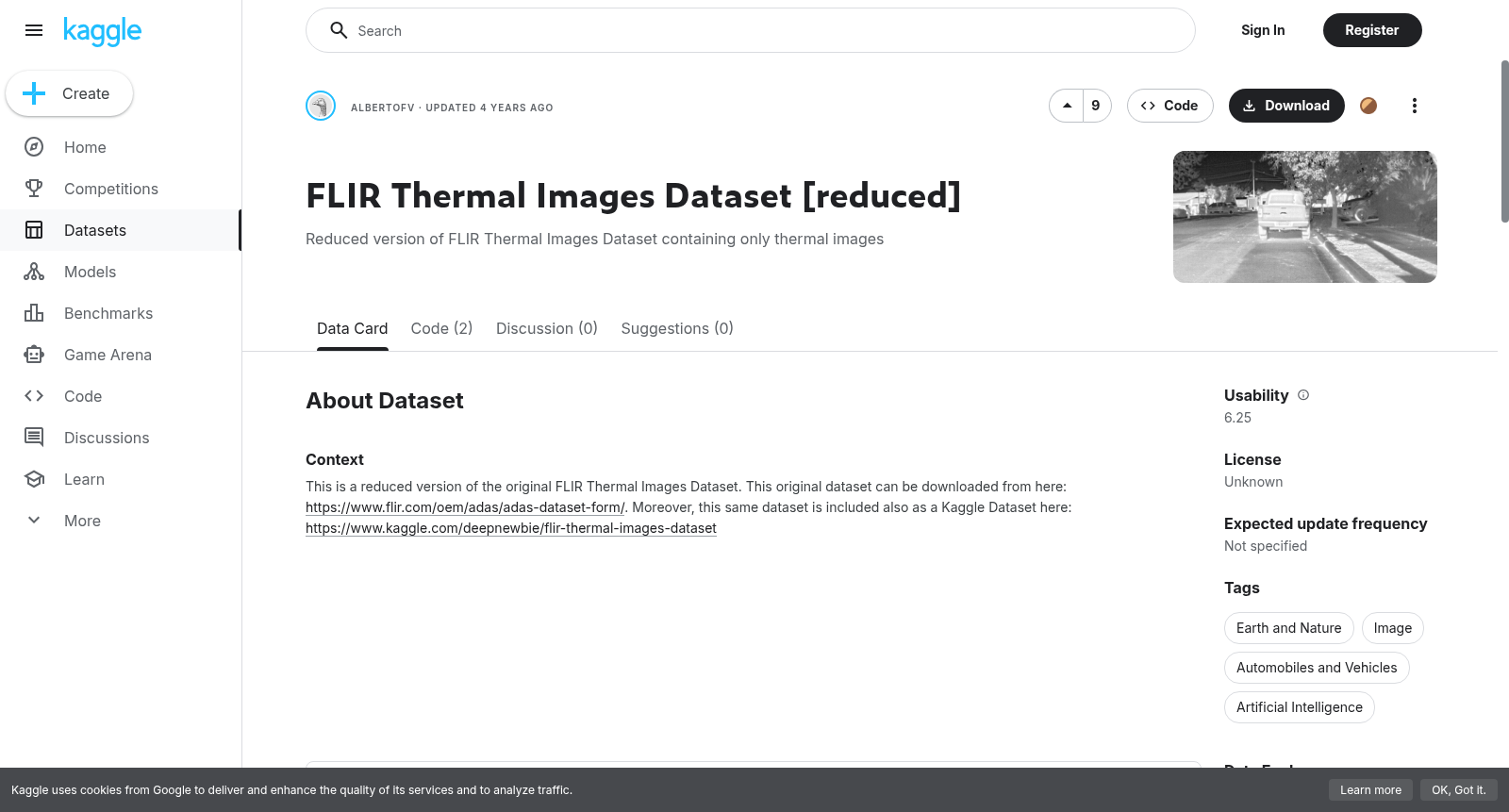Open the hamburger navigation menu
This screenshot has width=1509, height=812.
click(x=34, y=30)
